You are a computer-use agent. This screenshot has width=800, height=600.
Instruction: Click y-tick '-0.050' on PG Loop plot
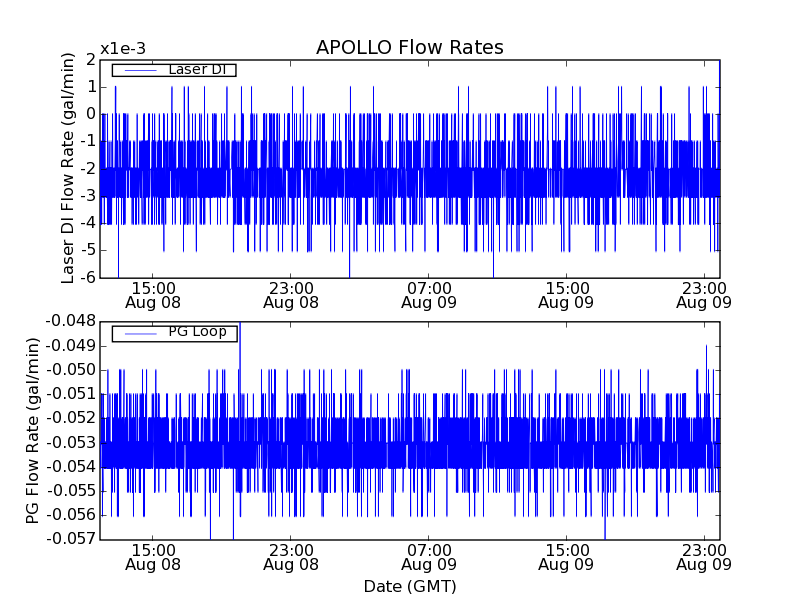click(x=71, y=370)
